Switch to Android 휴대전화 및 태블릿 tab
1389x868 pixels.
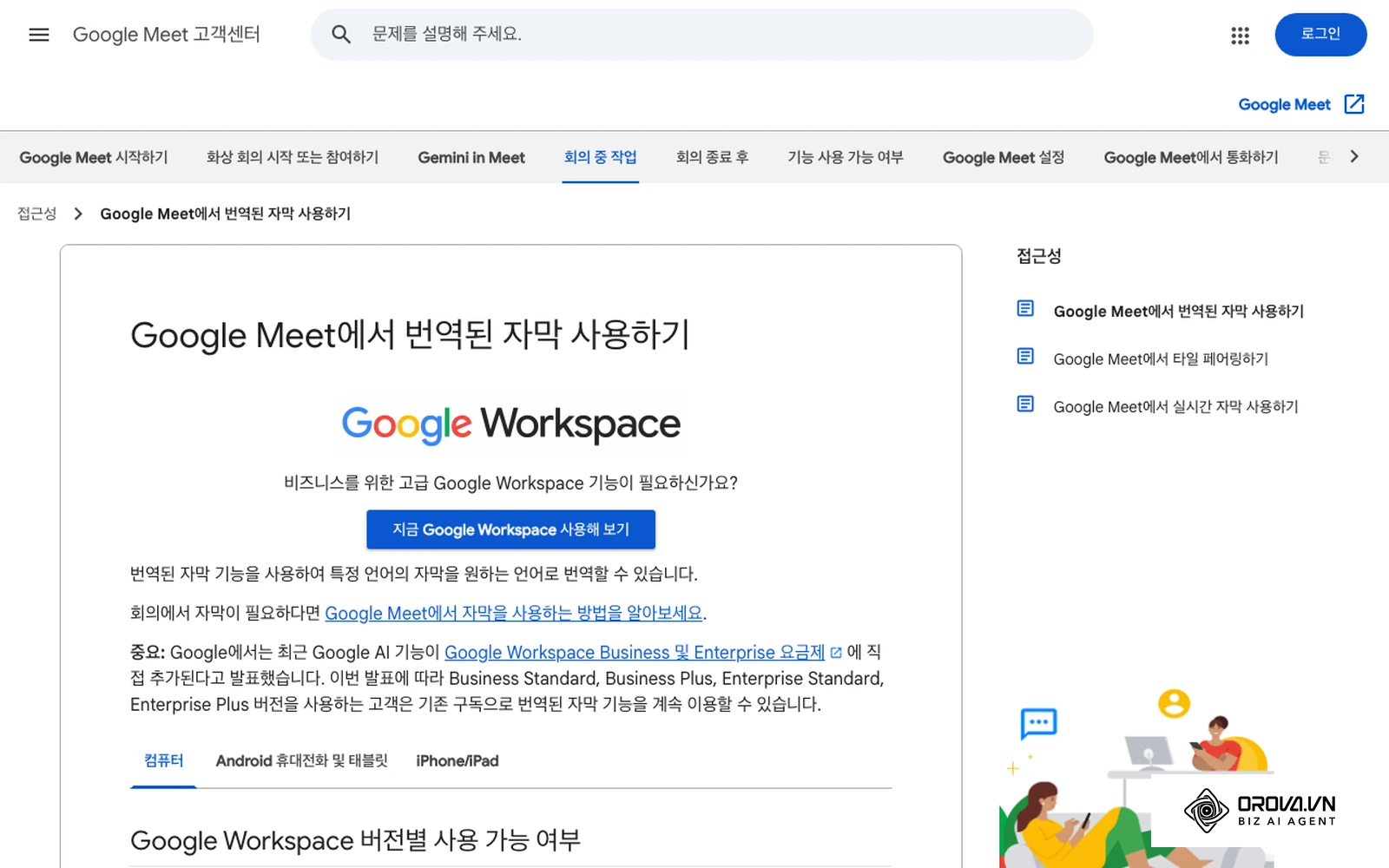(301, 761)
